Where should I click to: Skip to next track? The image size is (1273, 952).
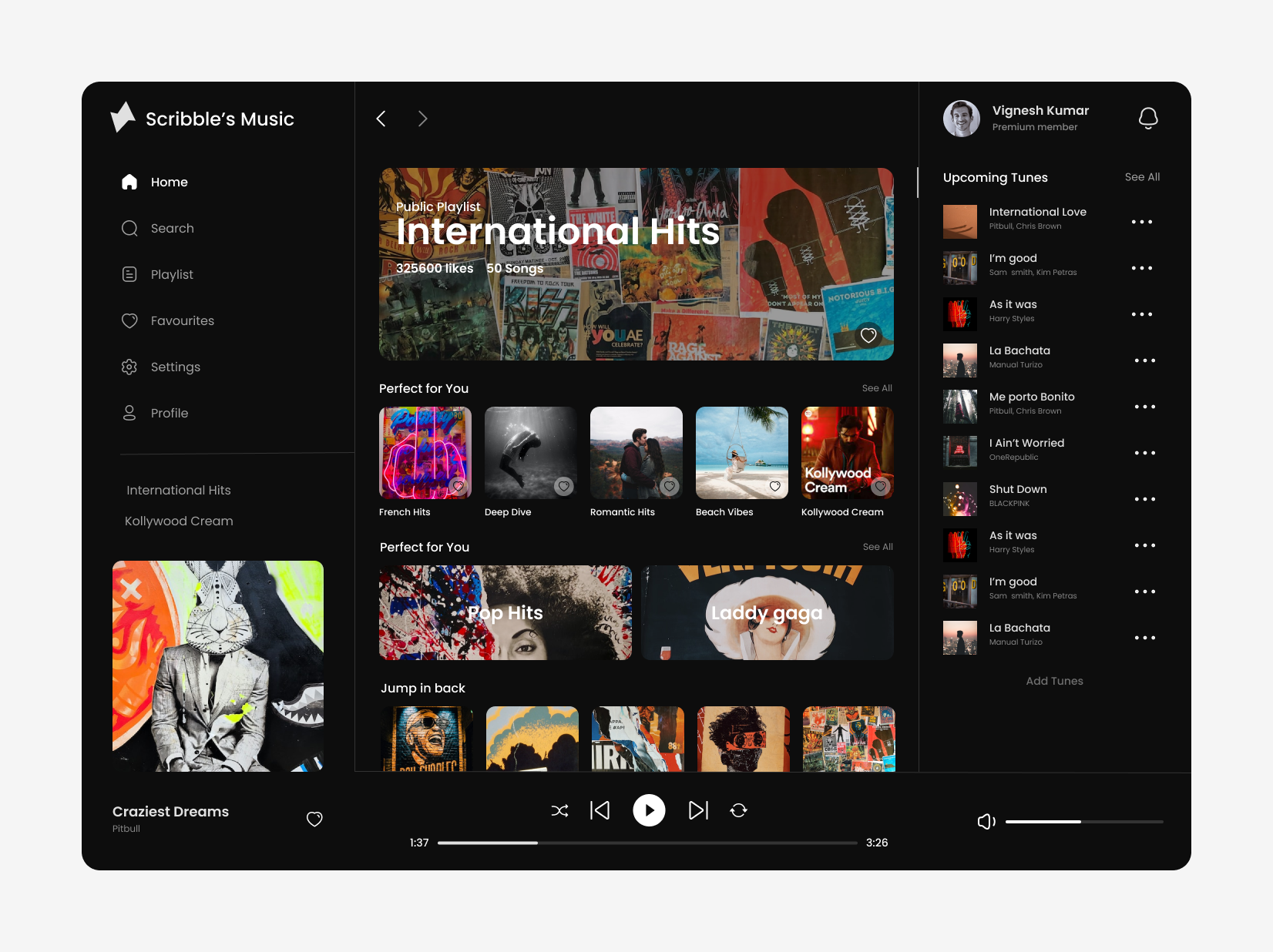point(698,810)
